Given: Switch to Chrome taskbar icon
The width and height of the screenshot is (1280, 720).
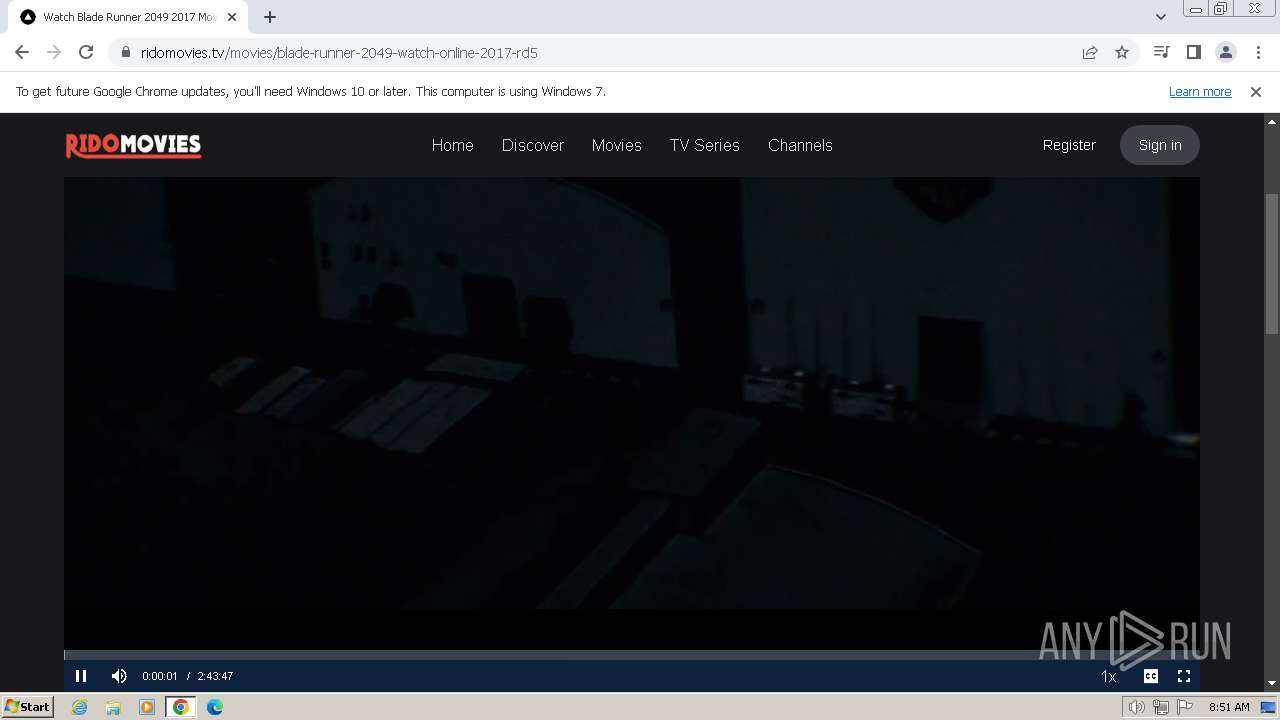Looking at the screenshot, I should [181, 707].
